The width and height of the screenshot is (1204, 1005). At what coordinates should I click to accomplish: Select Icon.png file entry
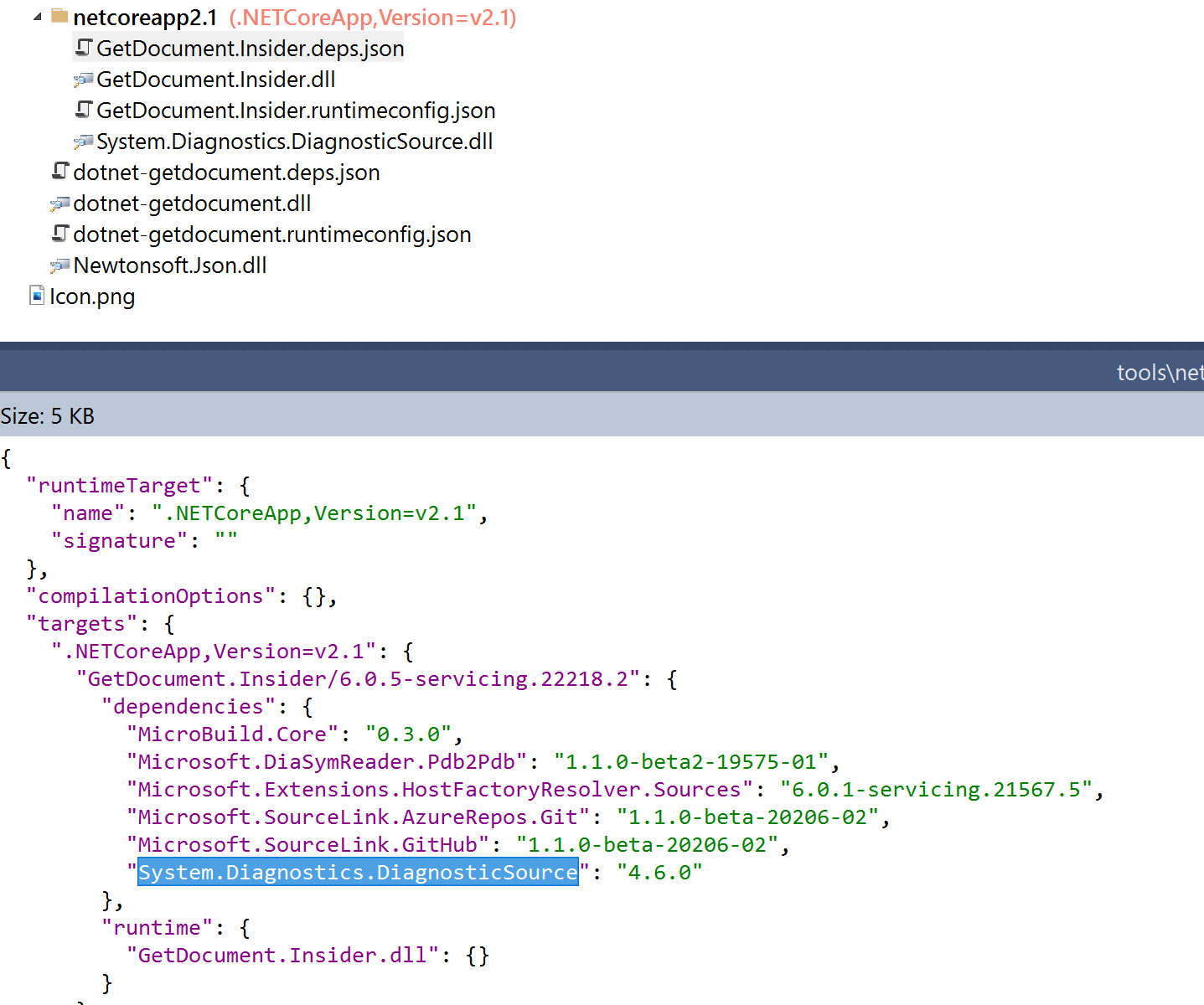click(x=92, y=296)
